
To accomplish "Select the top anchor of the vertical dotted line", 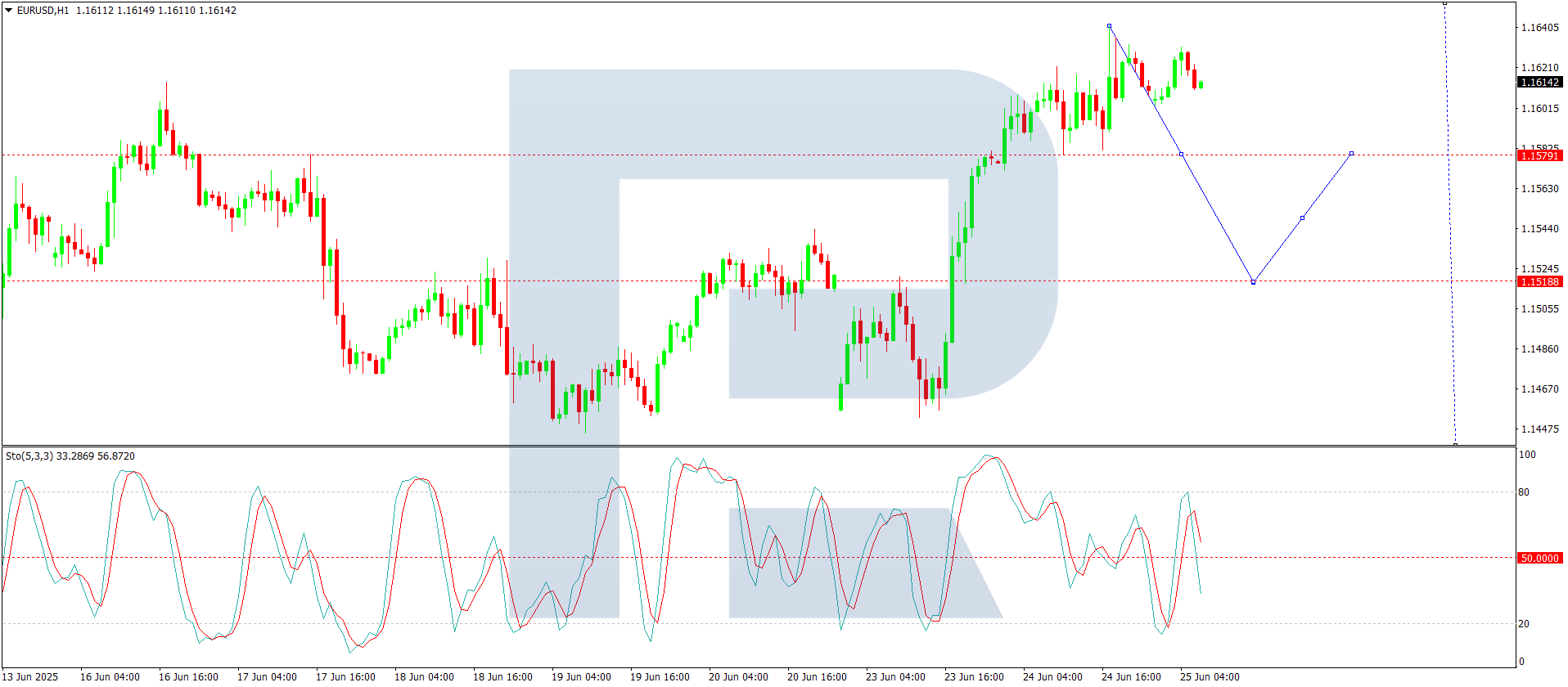I will 1444,3.
